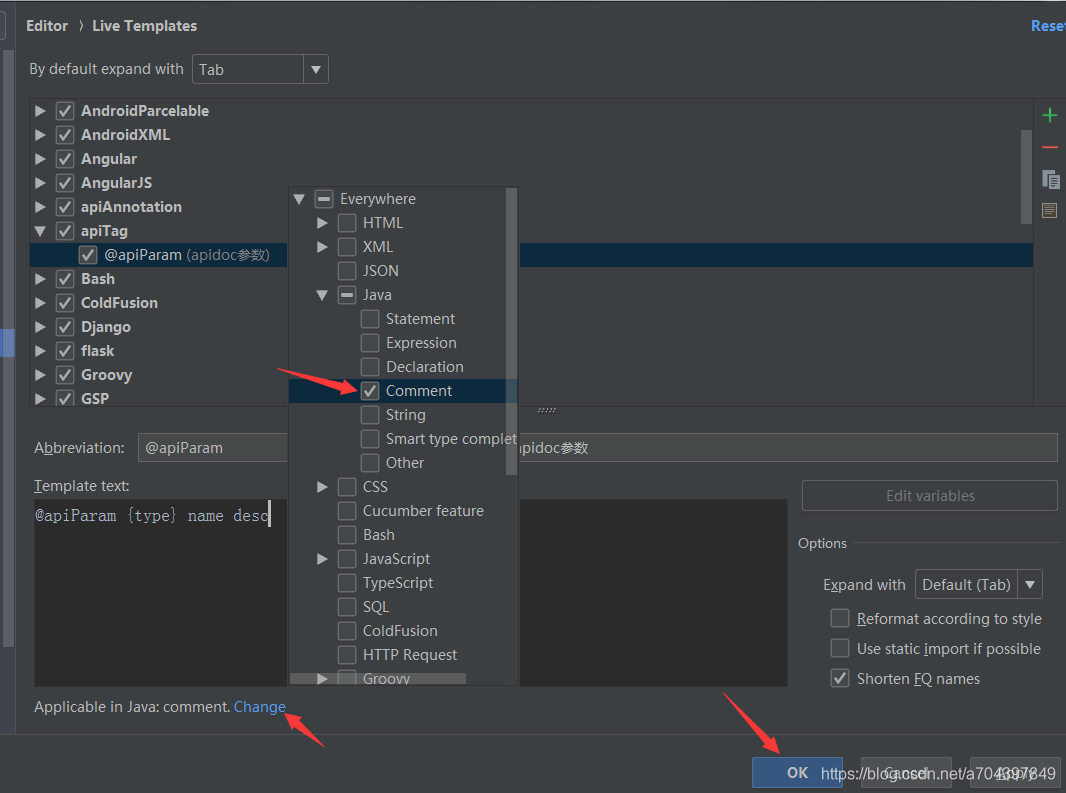
Task: Check the Expression context option
Action: click(x=370, y=343)
